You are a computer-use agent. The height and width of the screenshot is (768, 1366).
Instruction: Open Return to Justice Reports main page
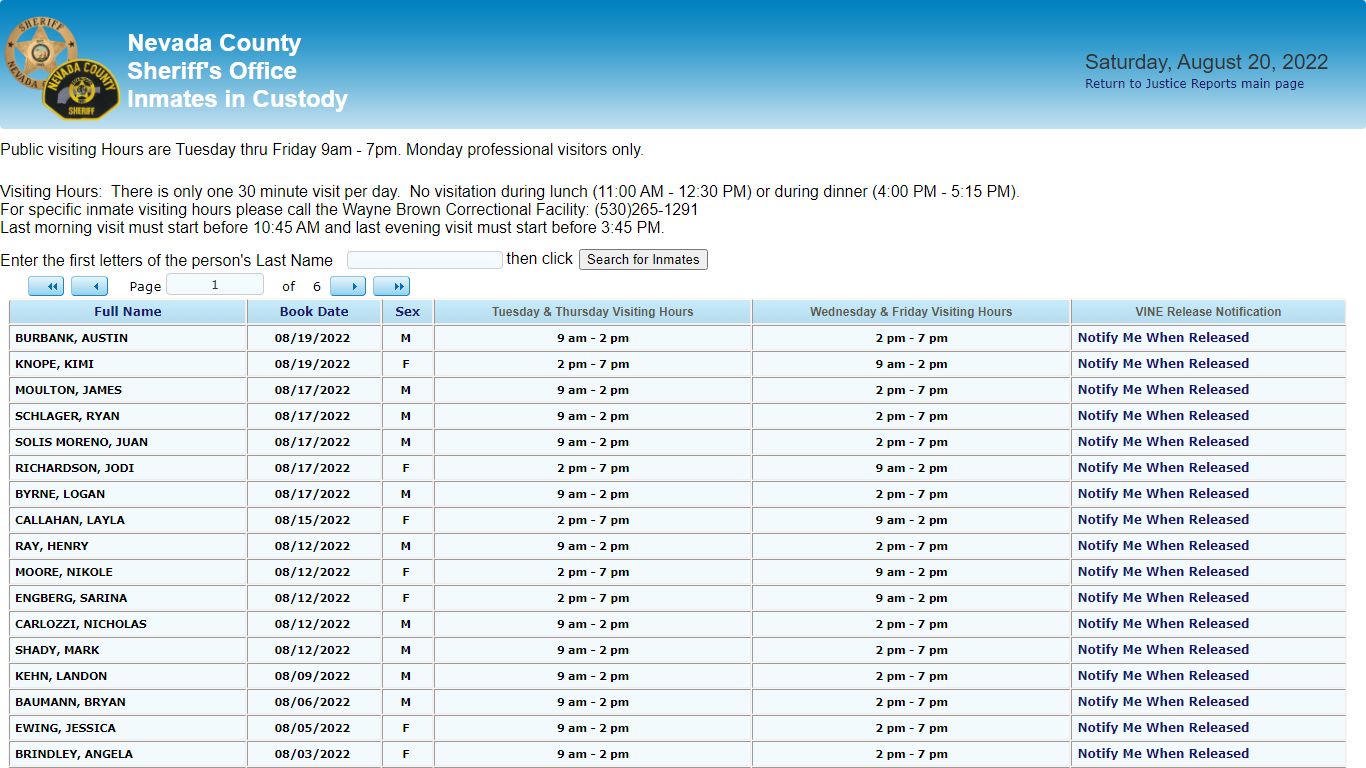1194,84
